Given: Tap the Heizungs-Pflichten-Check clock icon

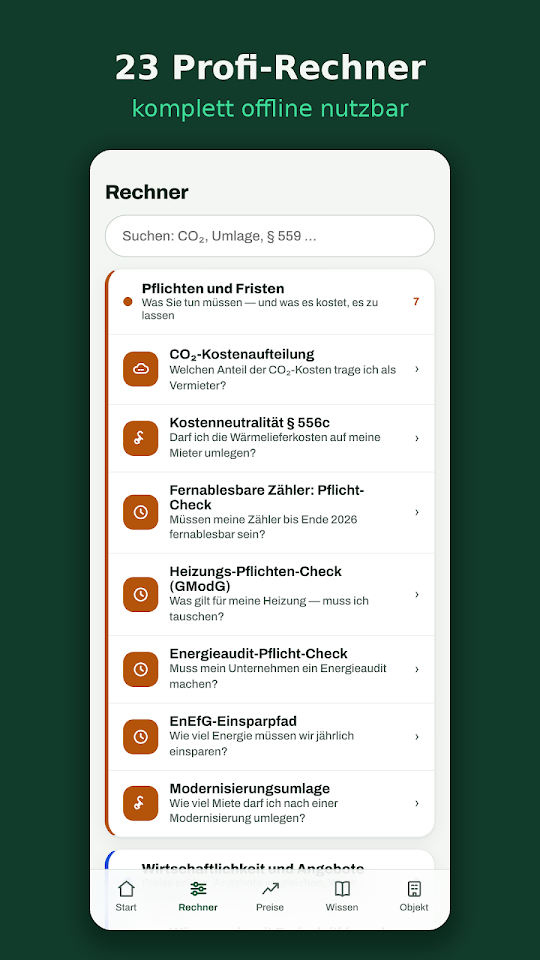Looking at the screenshot, I should [140, 594].
